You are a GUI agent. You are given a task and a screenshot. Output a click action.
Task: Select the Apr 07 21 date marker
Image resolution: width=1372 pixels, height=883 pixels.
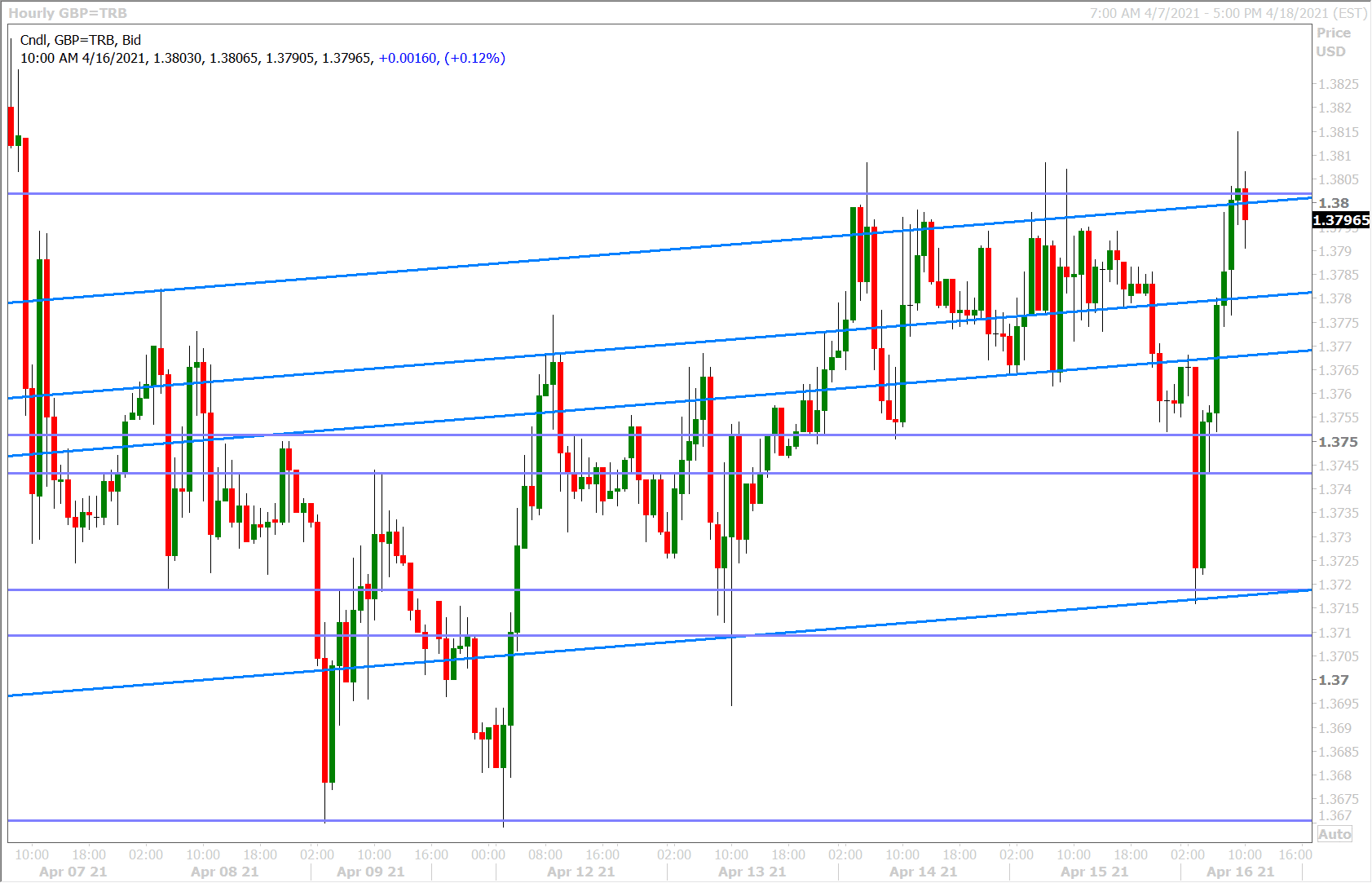pyautogui.click(x=73, y=872)
